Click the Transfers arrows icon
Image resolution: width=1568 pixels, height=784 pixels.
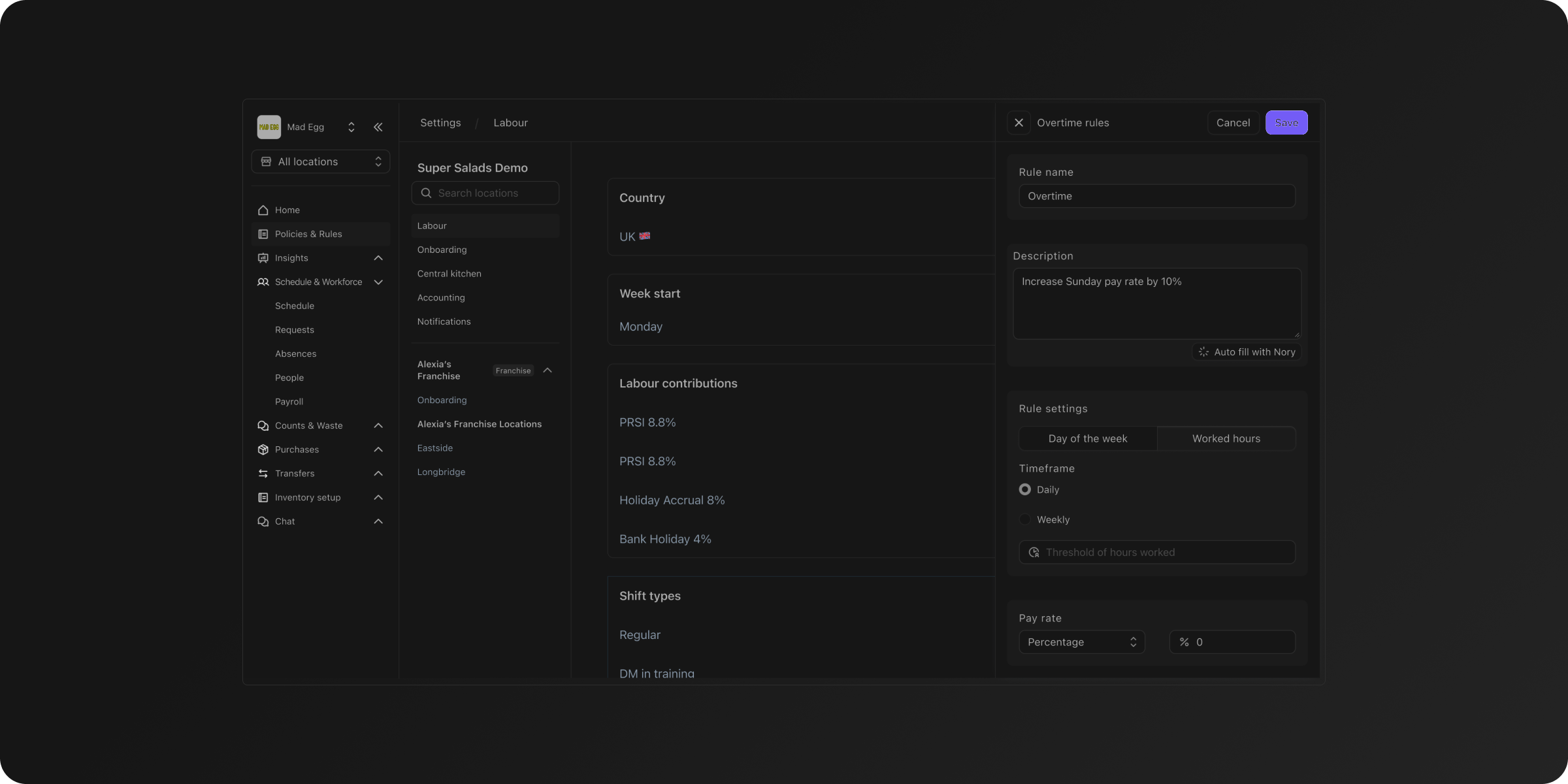point(263,473)
